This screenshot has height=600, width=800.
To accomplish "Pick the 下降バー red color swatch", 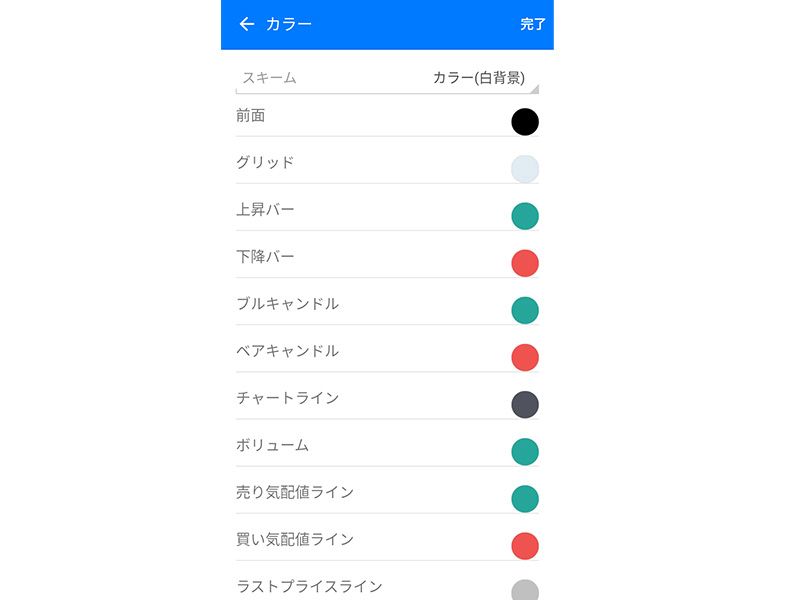I will 525,263.
